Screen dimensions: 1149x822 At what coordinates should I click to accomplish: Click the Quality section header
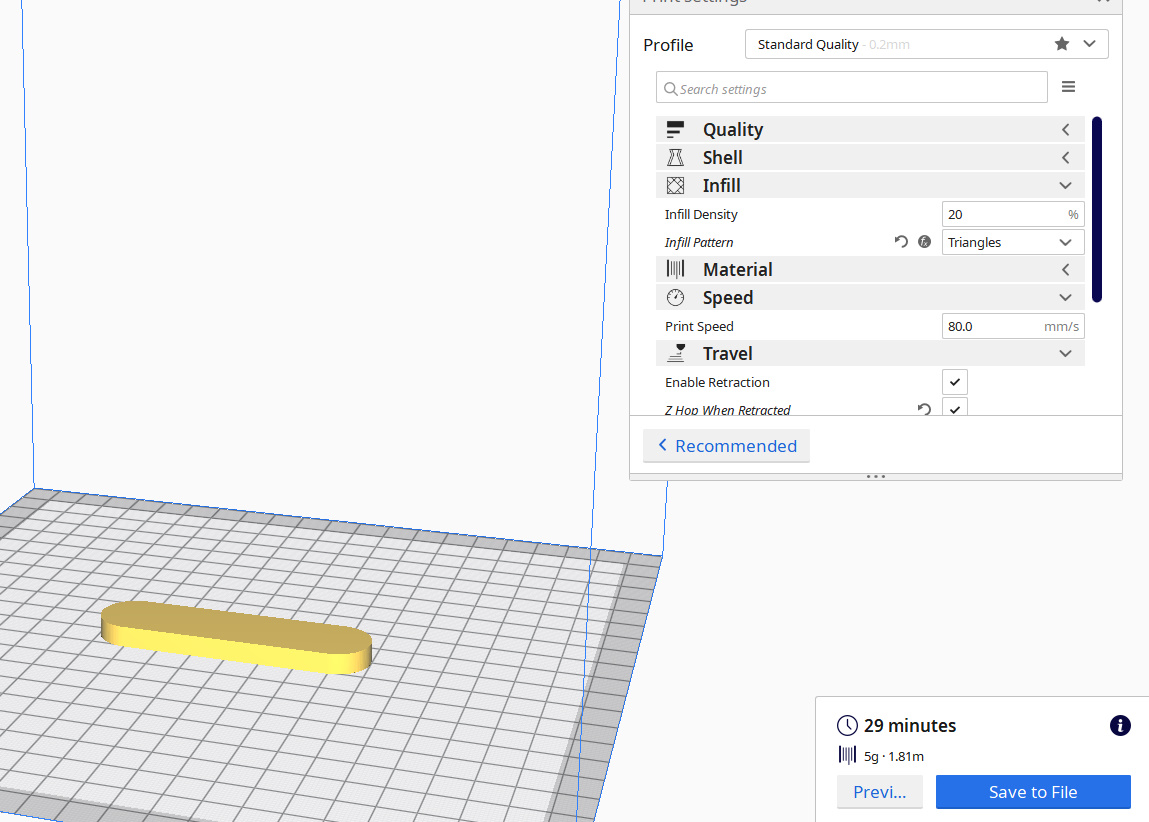[870, 130]
